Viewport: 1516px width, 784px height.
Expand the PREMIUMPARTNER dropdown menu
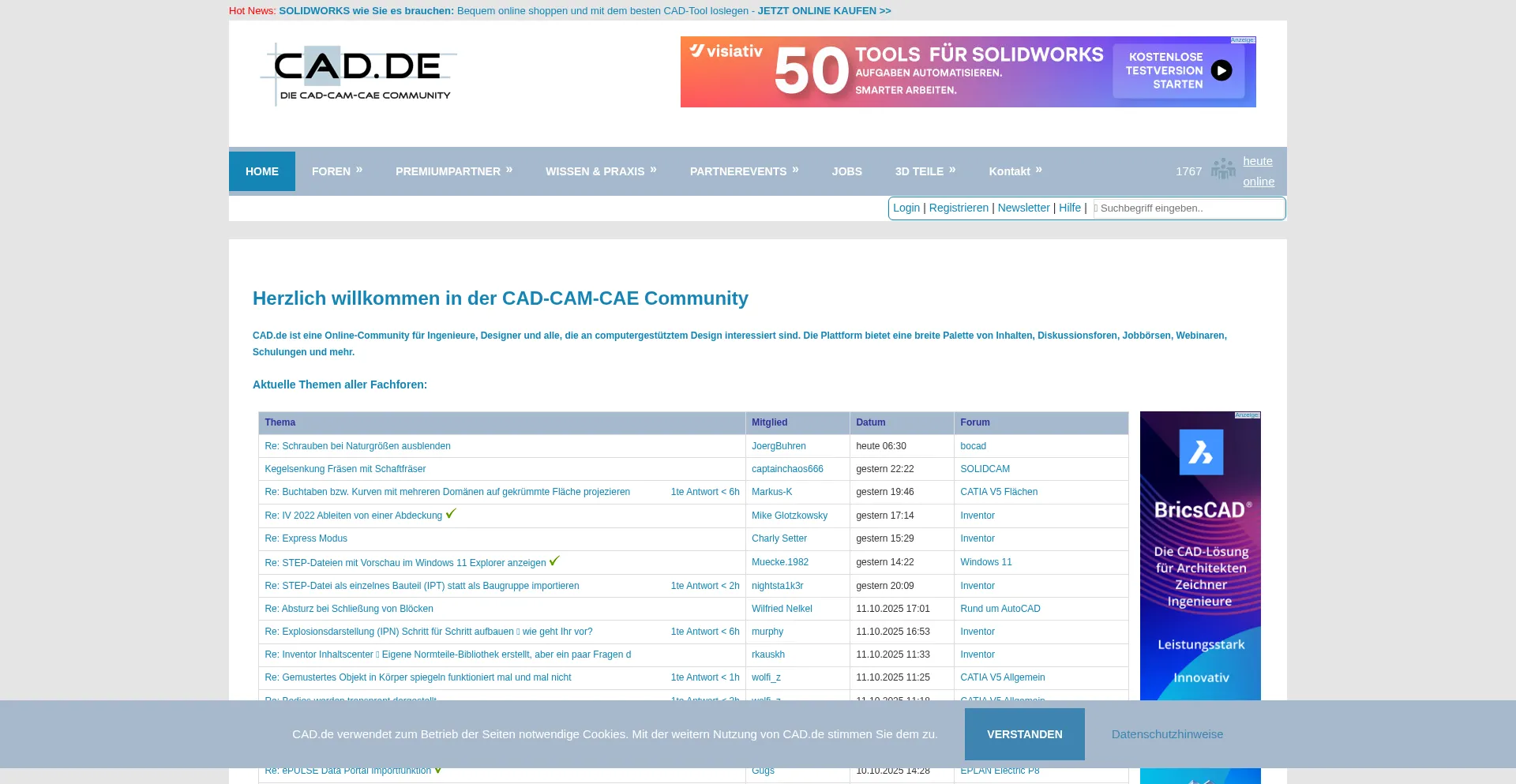(x=454, y=171)
